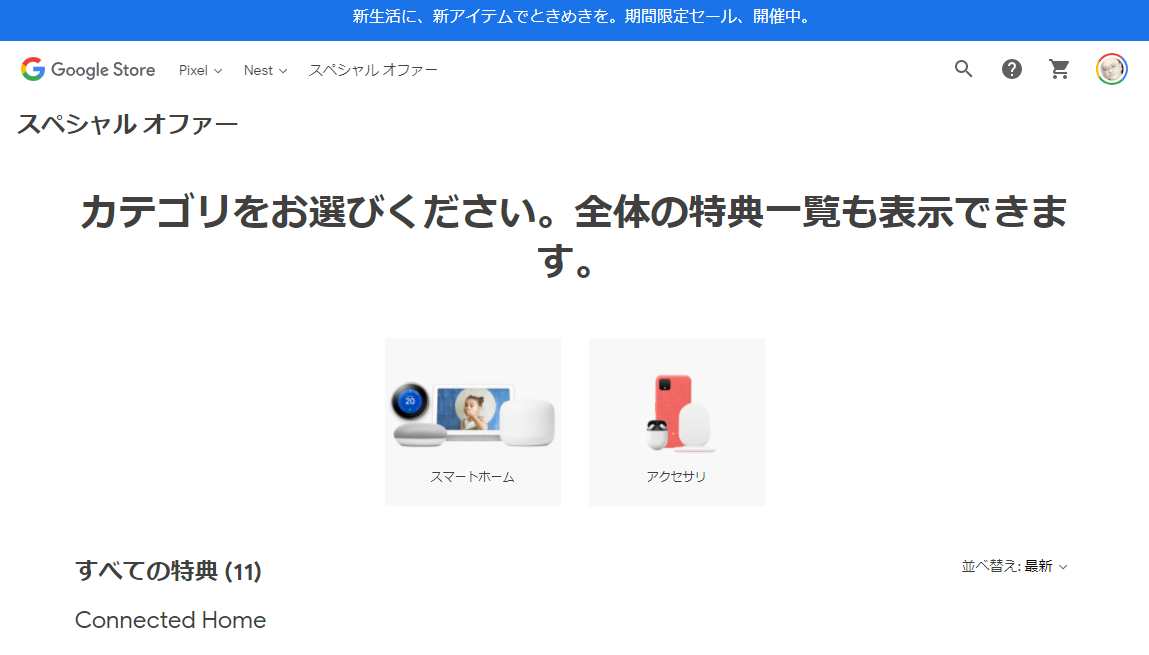Click the アクセサリ label text
1149x655 pixels.
[x=676, y=477]
